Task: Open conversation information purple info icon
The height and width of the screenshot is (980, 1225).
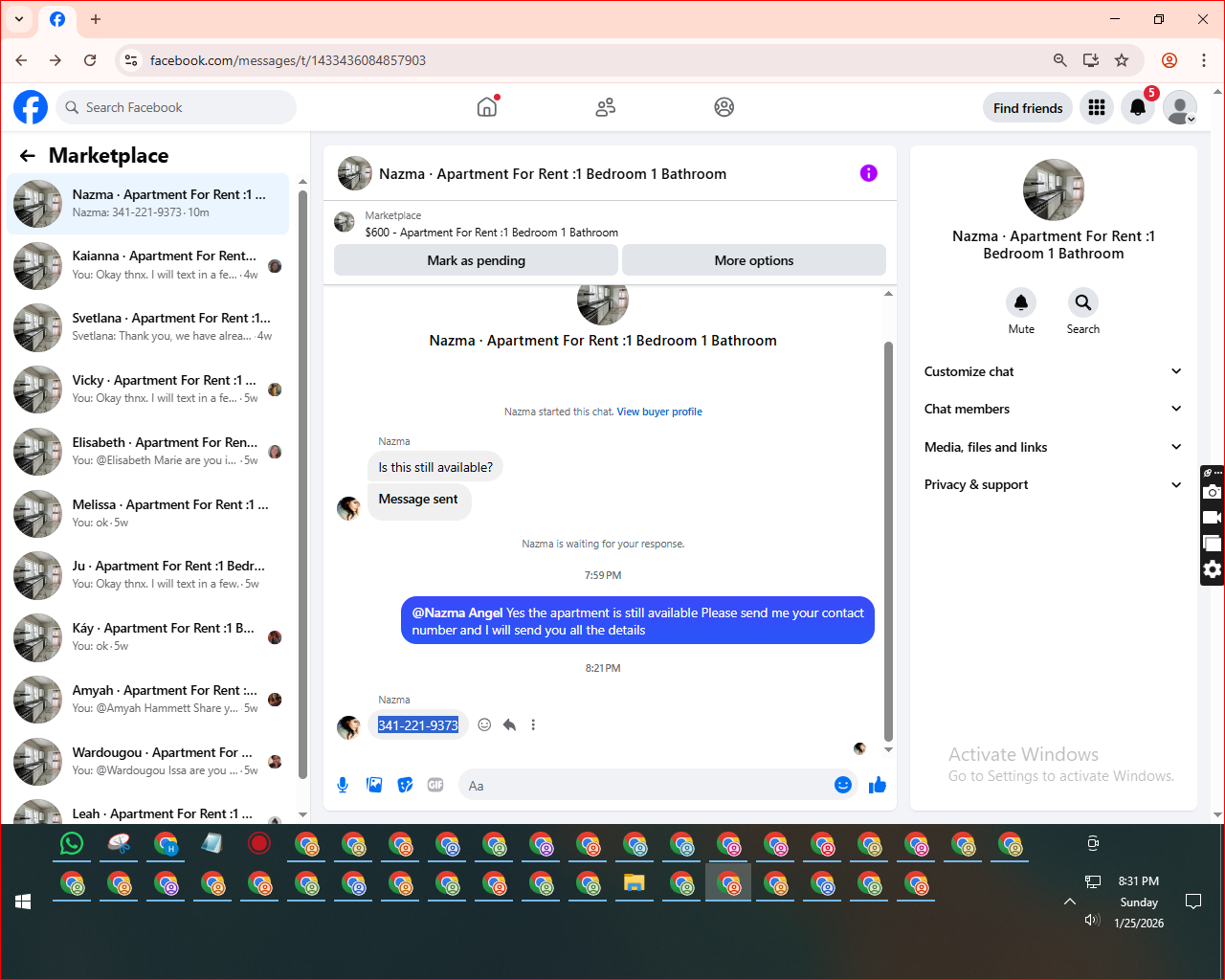Action: [x=869, y=173]
